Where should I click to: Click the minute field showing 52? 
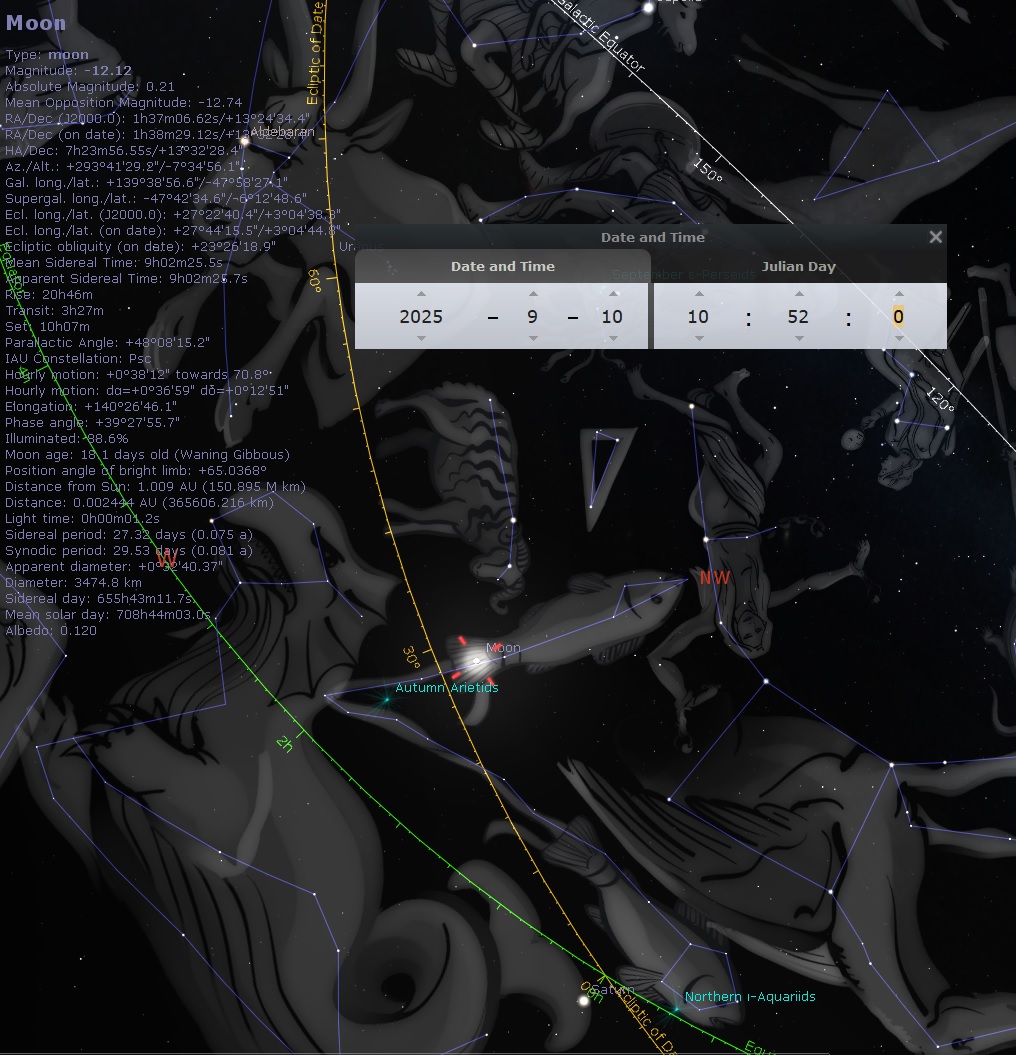(x=798, y=316)
